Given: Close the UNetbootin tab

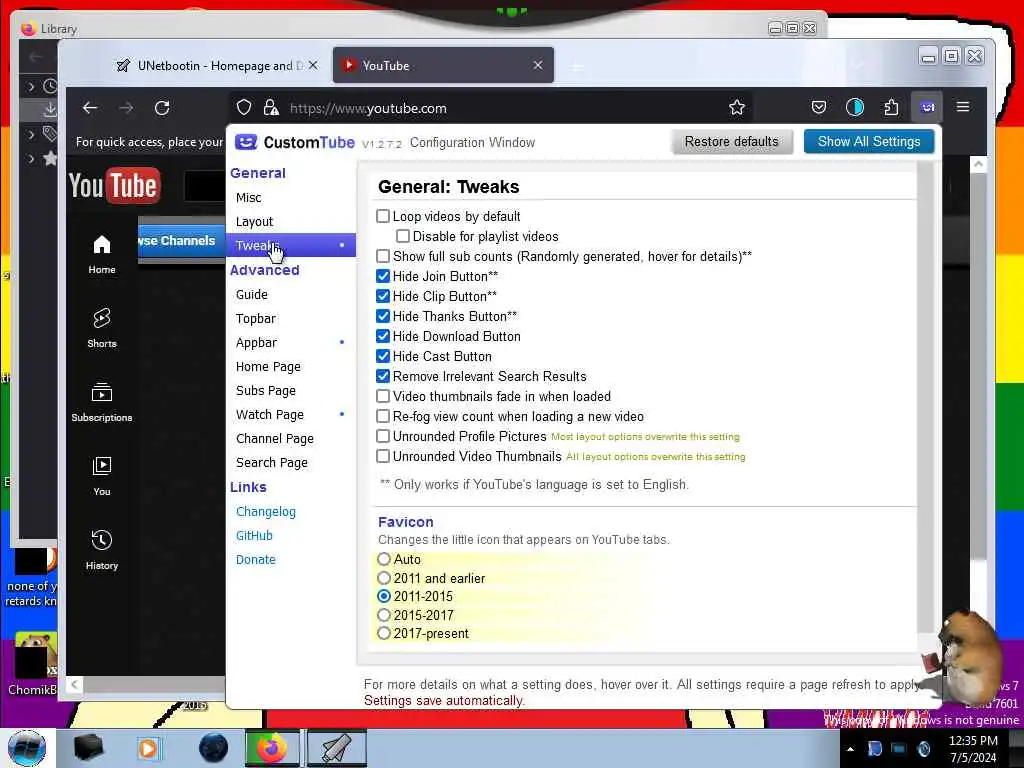Looking at the screenshot, I should pos(313,65).
